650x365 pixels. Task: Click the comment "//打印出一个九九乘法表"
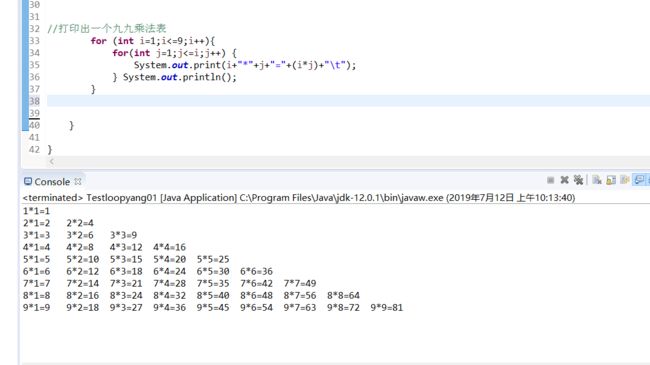pos(107,29)
